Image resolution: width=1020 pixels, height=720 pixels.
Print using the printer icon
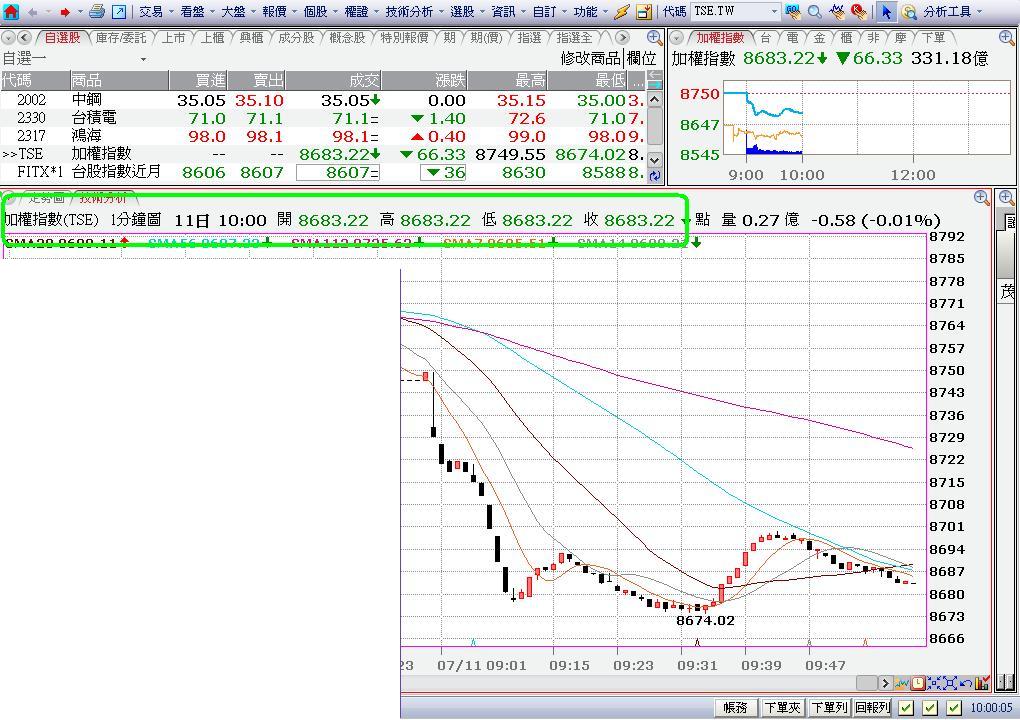(x=97, y=11)
